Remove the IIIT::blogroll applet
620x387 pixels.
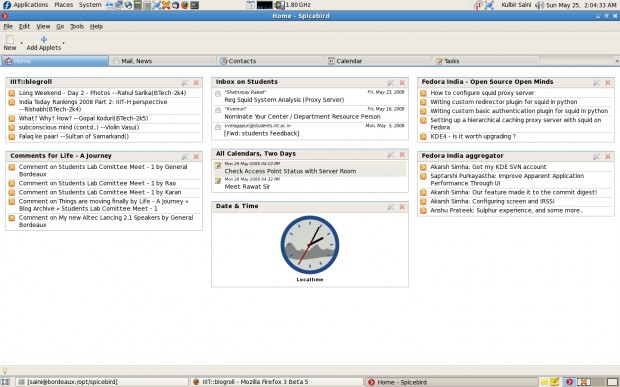click(x=196, y=83)
